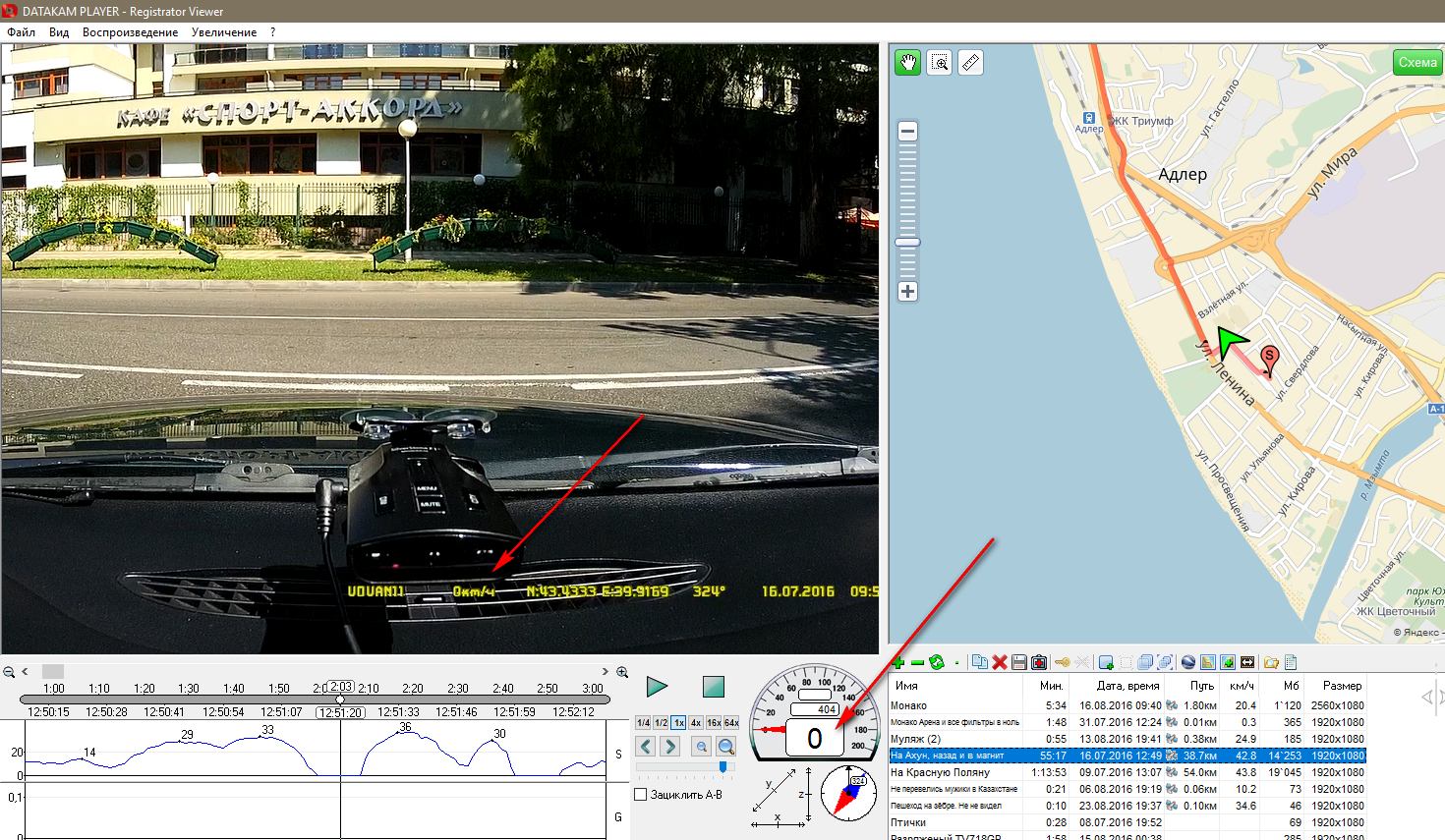Click the red X delete icon
This screenshot has height=840, width=1445.
coord(1000,663)
